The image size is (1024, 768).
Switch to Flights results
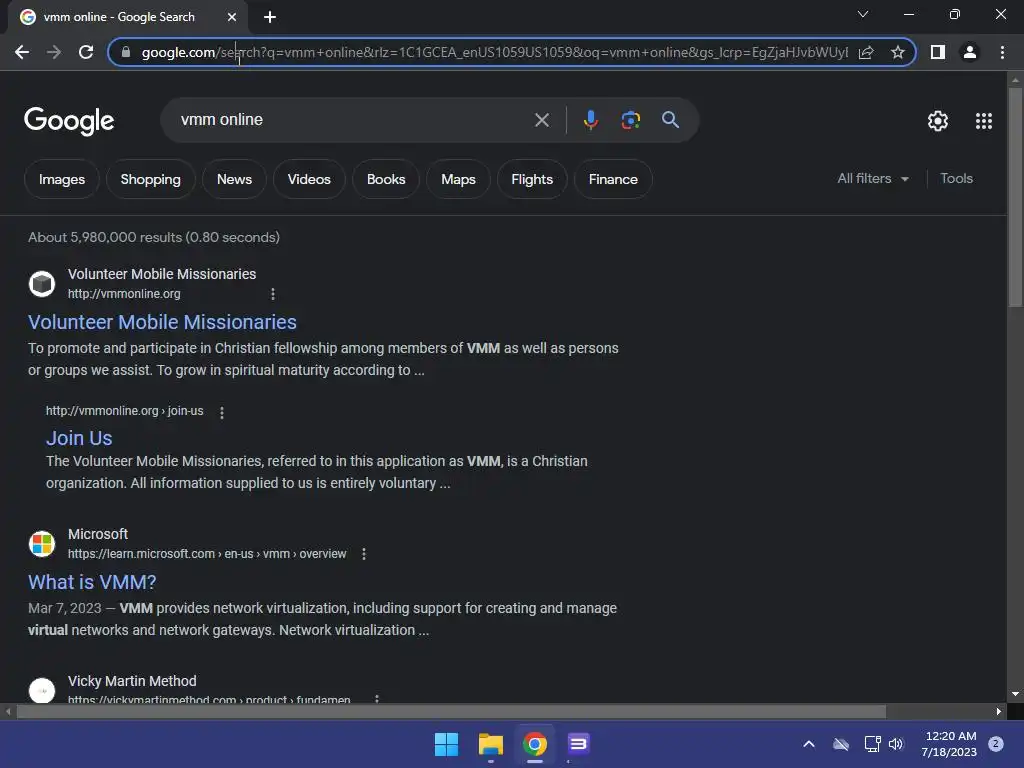[532, 179]
